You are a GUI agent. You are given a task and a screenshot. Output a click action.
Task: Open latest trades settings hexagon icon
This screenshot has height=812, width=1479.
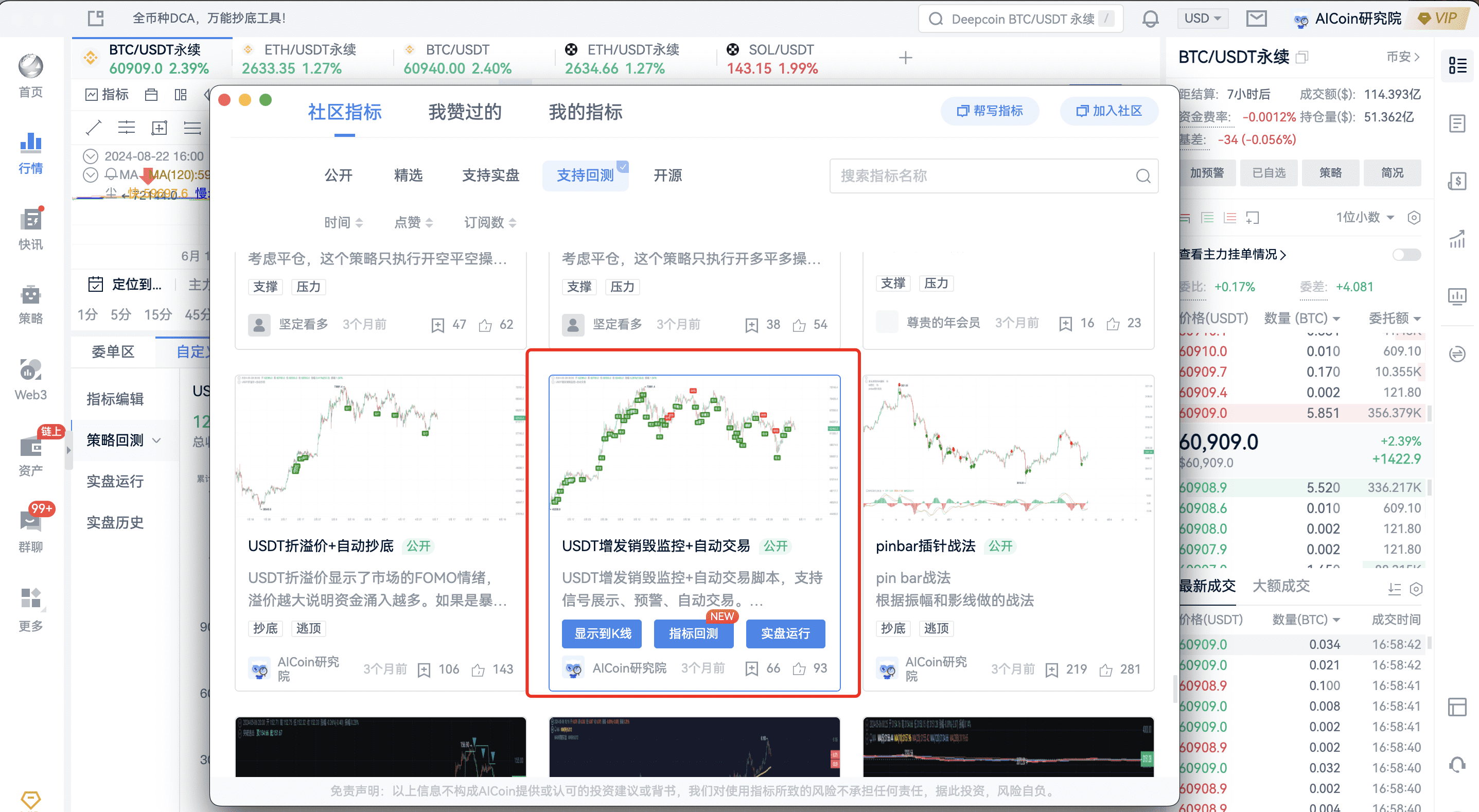(x=1416, y=589)
